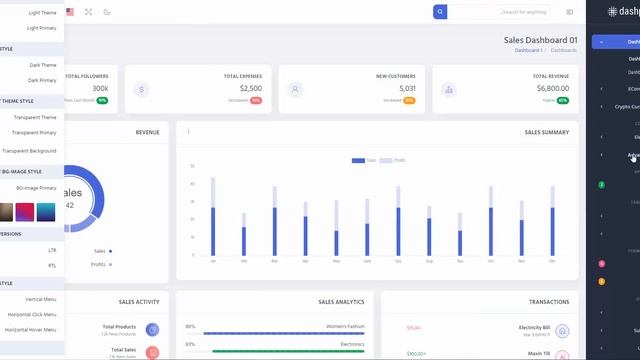
Task: Click the SALES ANALYTICS card heading
Action: pyautogui.click(x=341, y=302)
